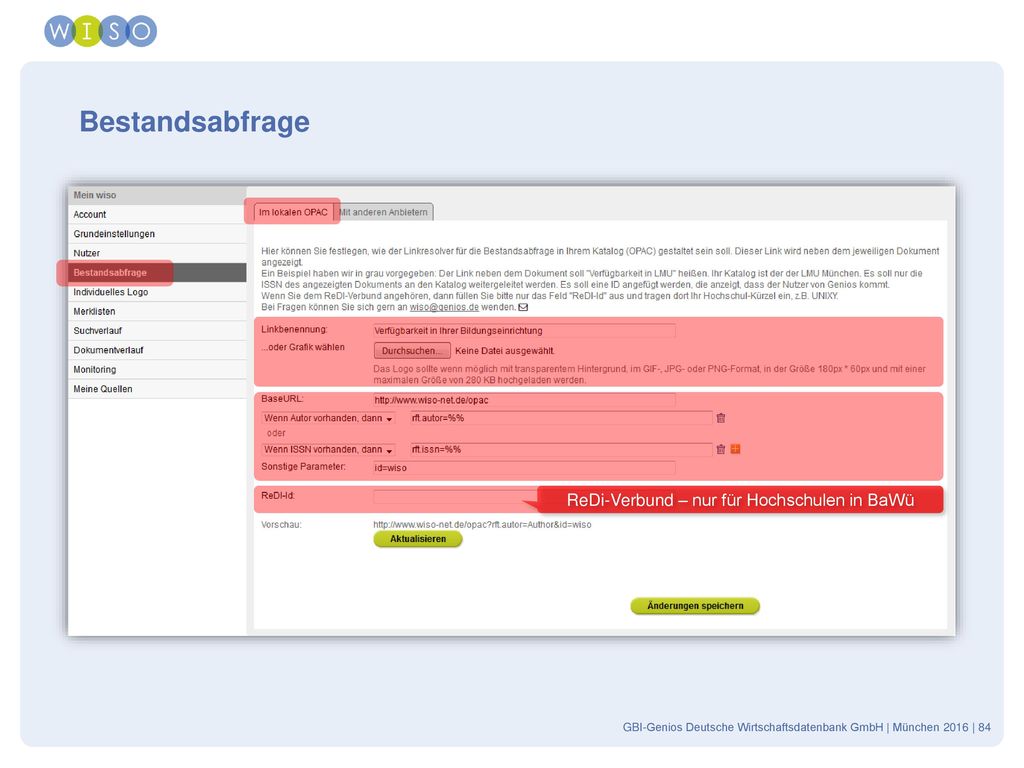Select Bestandsabfrage in the sidebar

(x=157, y=272)
